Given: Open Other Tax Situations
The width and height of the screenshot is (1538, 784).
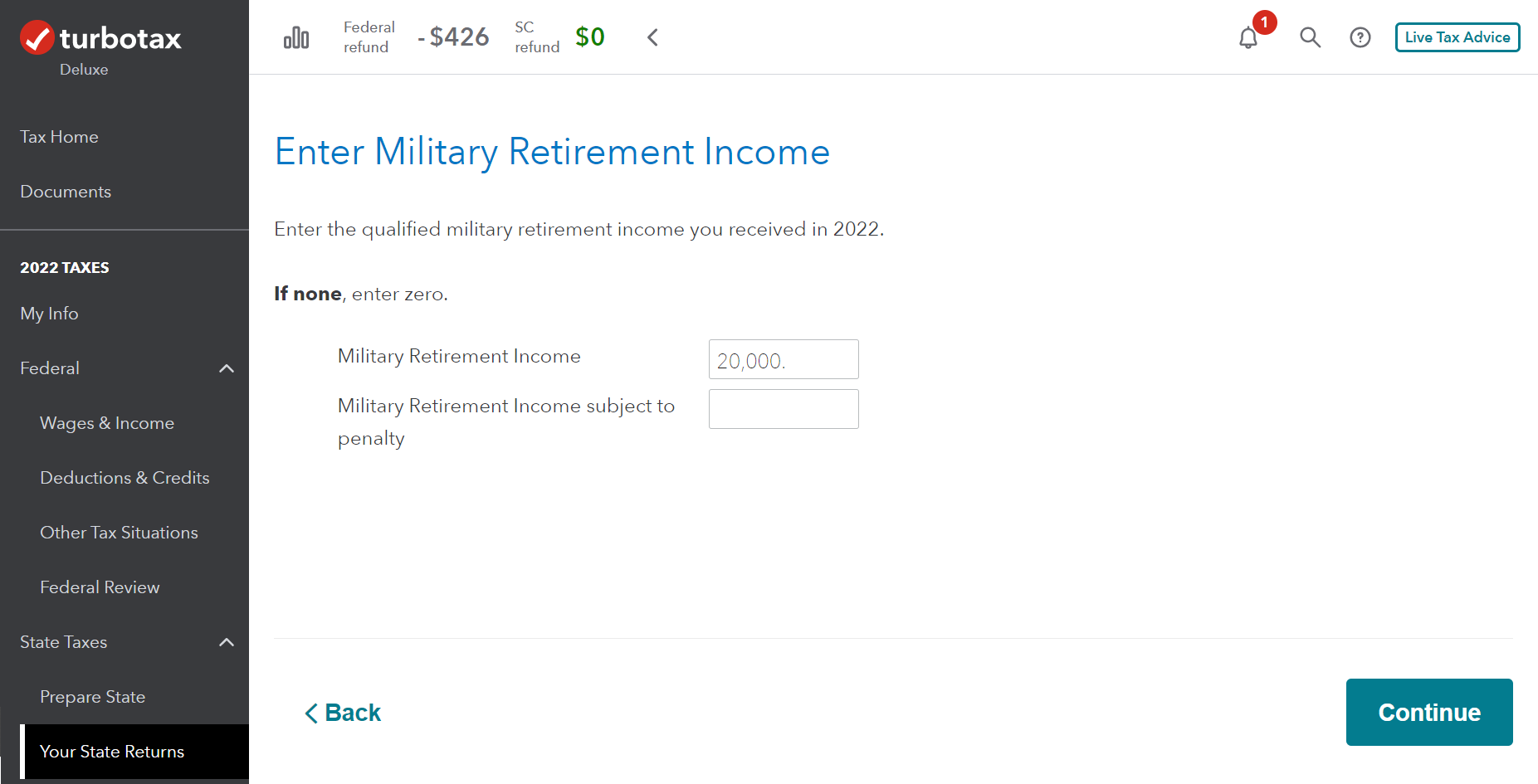Looking at the screenshot, I should coord(119,533).
